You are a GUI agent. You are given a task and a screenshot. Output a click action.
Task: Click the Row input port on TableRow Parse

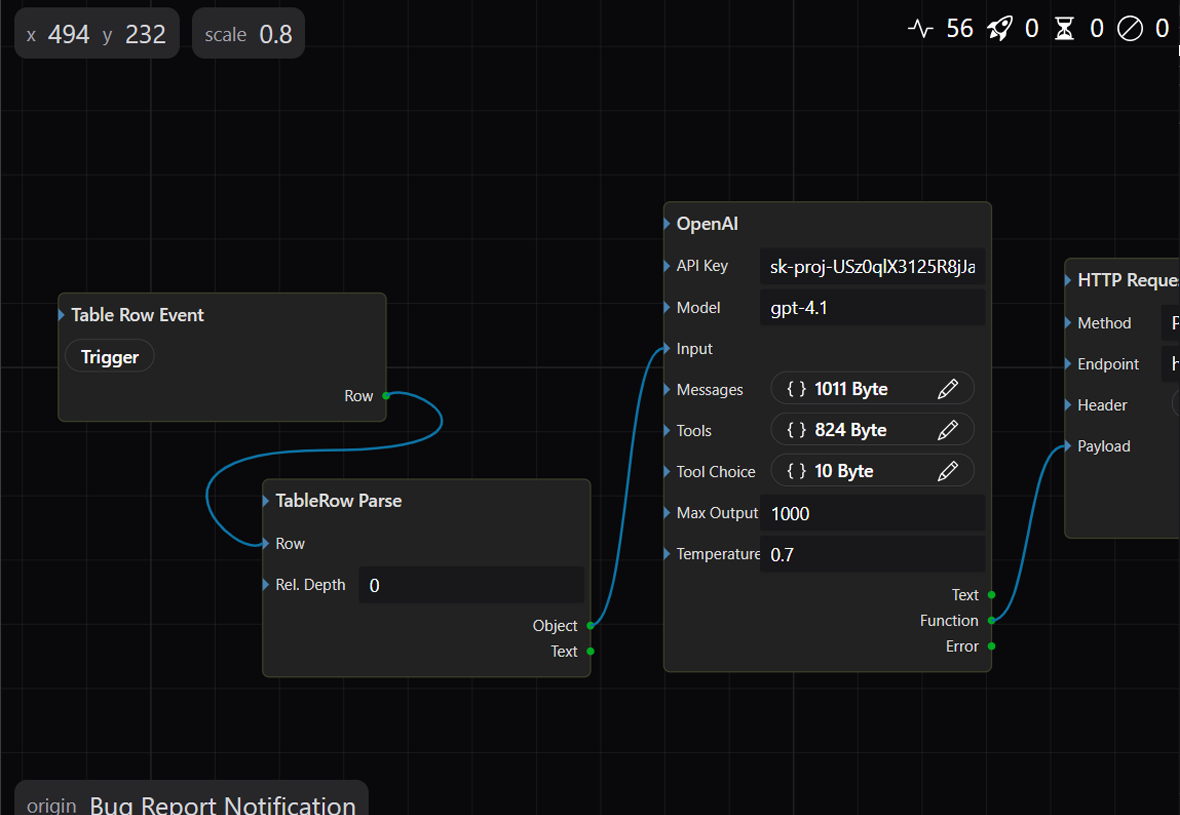pyautogui.click(x=266, y=543)
